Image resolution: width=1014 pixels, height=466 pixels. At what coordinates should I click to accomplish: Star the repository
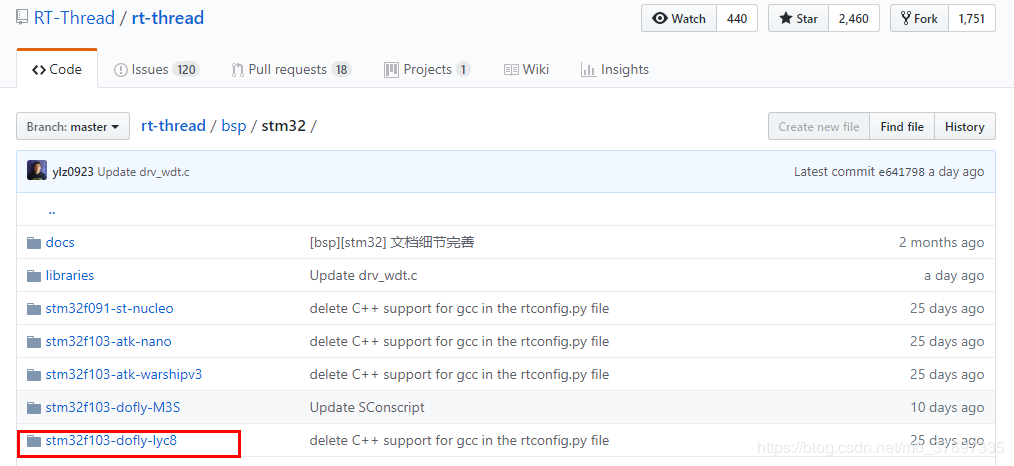[799, 19]
